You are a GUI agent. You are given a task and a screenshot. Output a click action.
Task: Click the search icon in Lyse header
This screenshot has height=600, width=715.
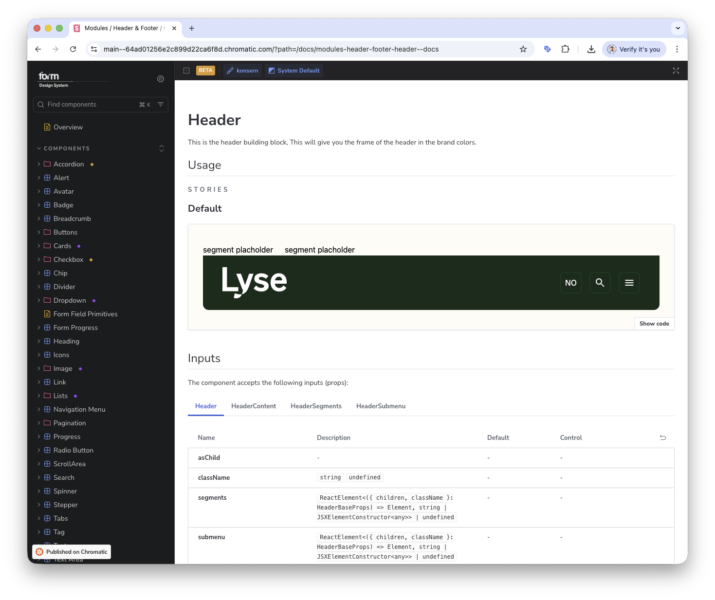click(600, 283)
